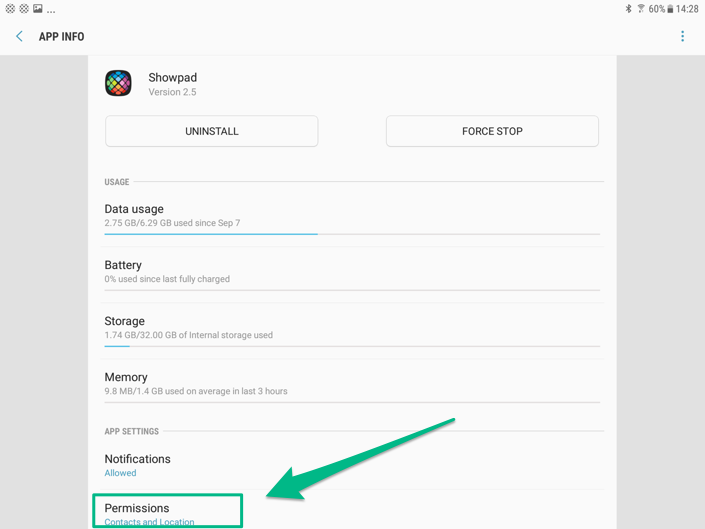Tap the Allowed notifications status link

(x=120, y=473)
